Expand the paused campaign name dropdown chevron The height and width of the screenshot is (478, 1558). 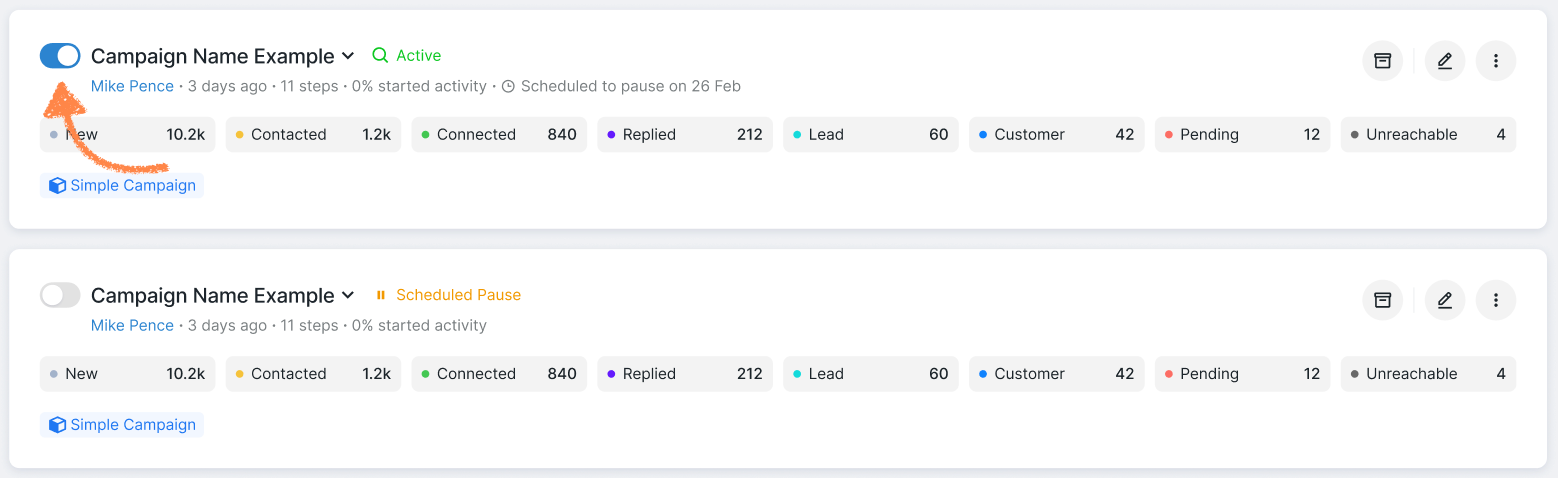(348, 295)
